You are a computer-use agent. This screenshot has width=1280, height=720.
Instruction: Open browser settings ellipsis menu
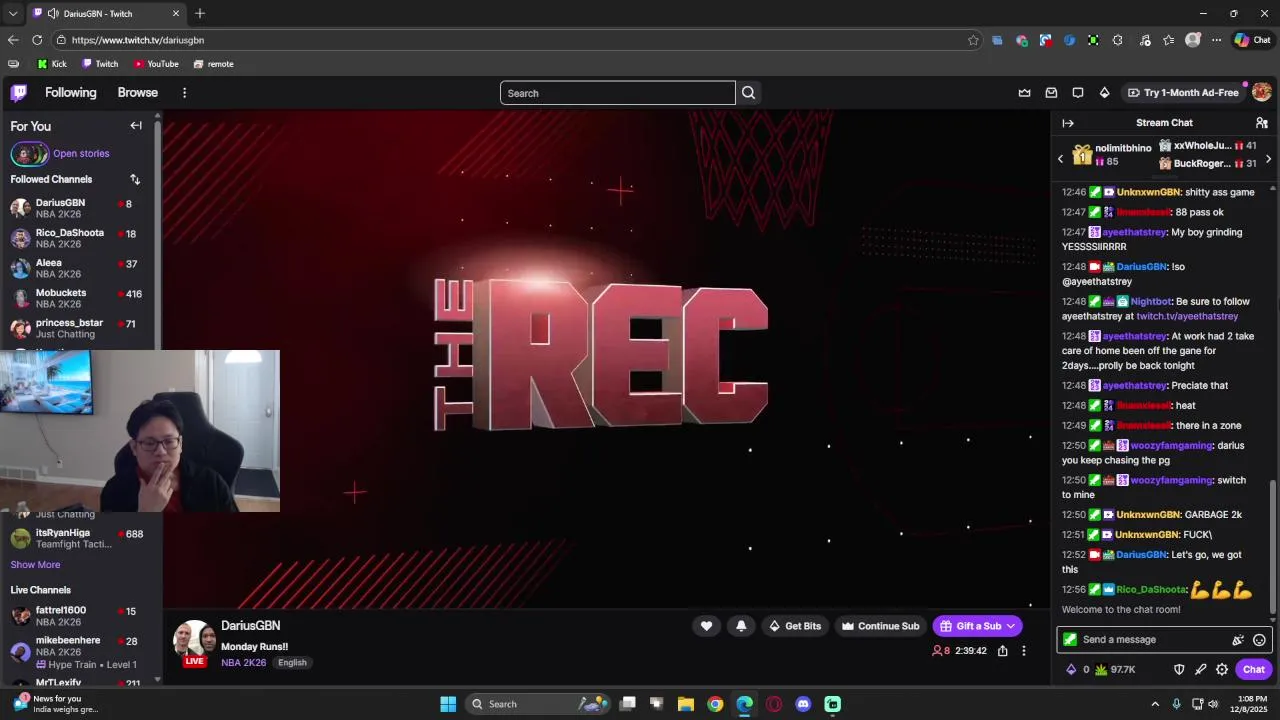[x=1216, y=40]
